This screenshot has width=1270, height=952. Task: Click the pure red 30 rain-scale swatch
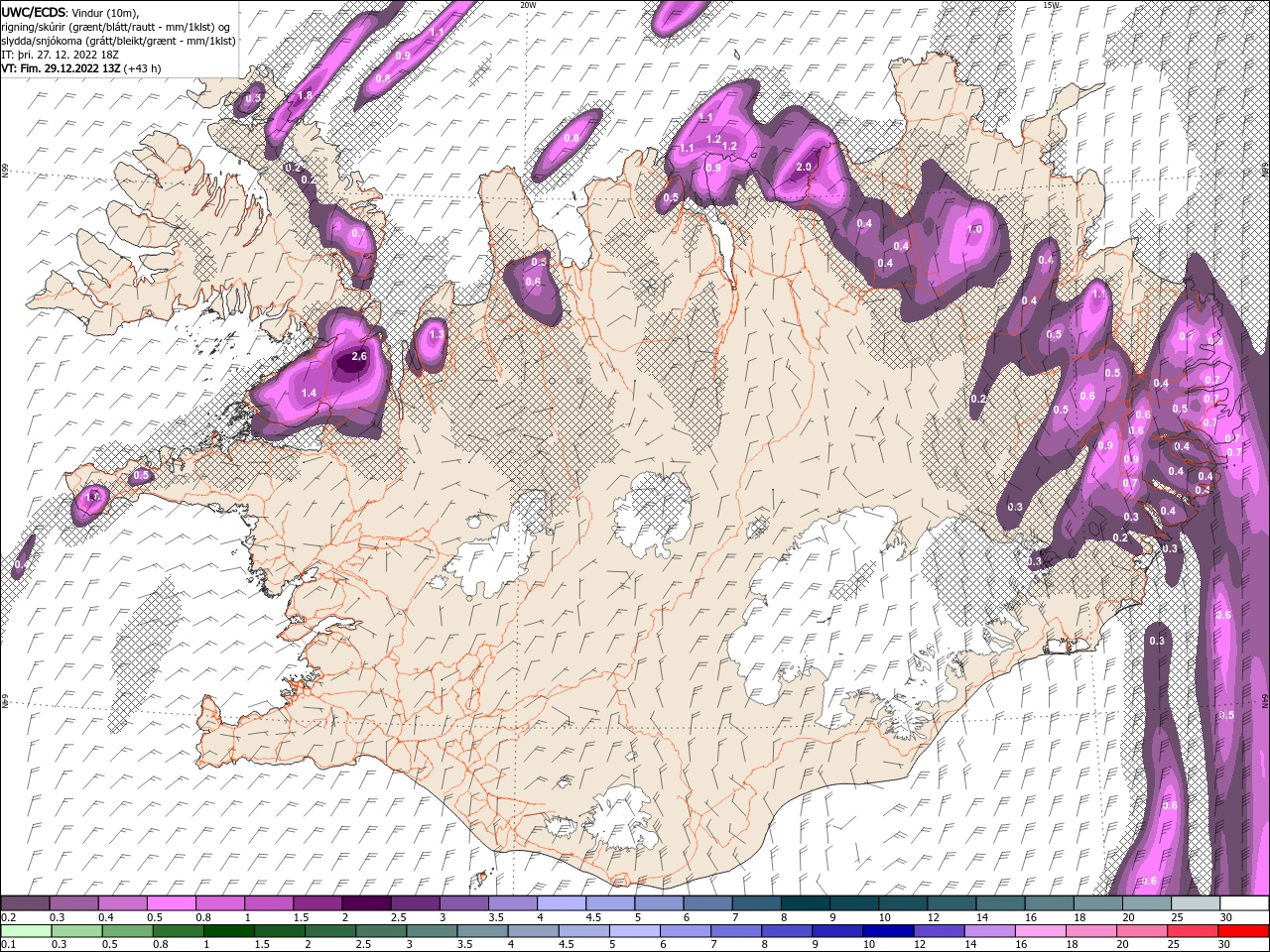(1244, 931)
